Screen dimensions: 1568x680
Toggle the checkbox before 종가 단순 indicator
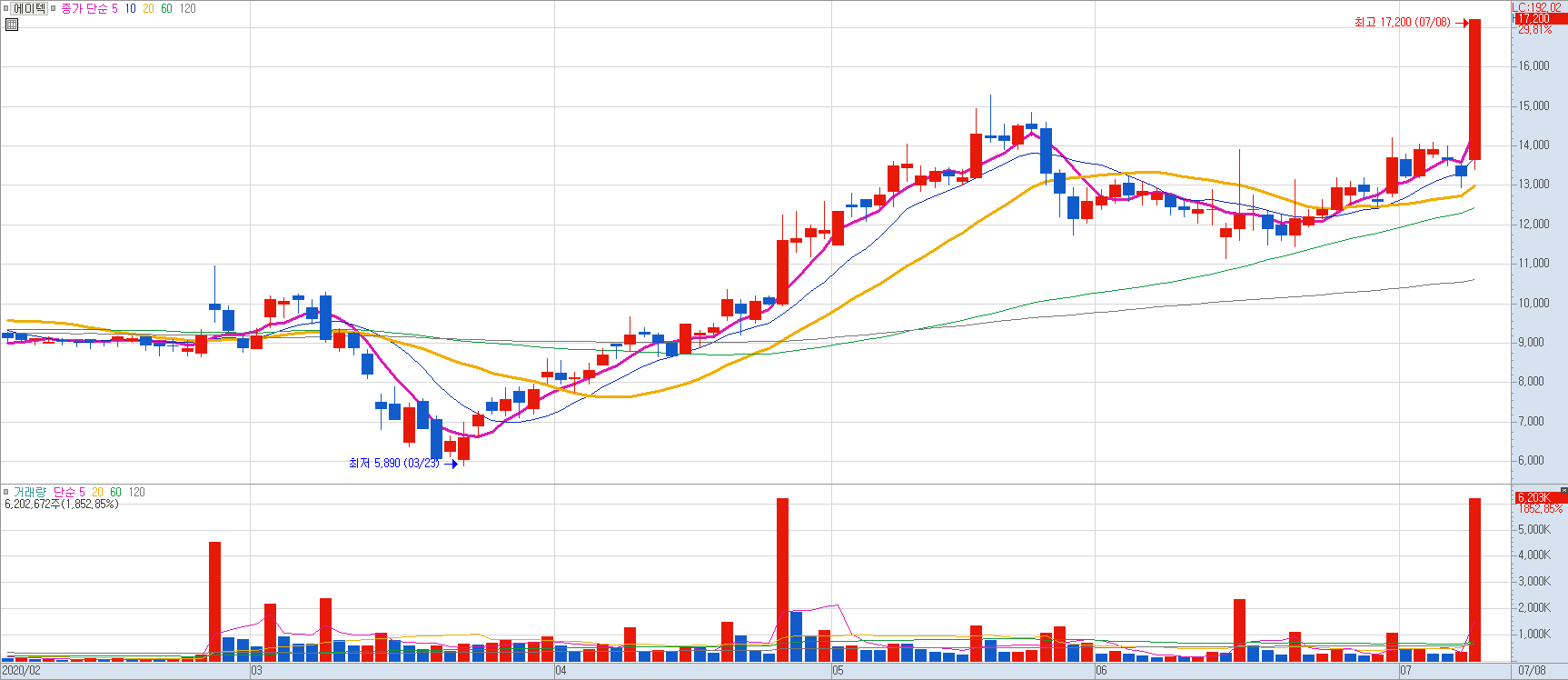(54, 8)
